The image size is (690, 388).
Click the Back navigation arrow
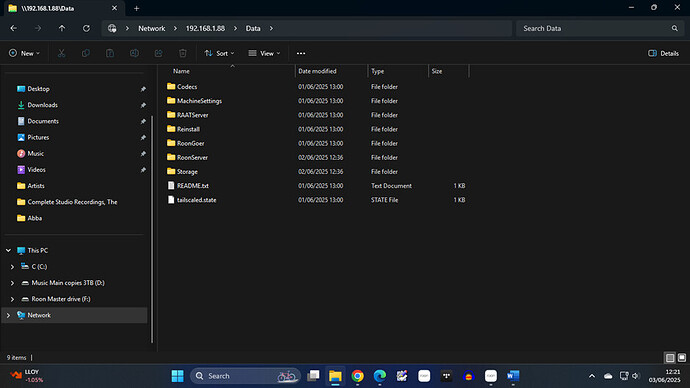coord(14,28)
